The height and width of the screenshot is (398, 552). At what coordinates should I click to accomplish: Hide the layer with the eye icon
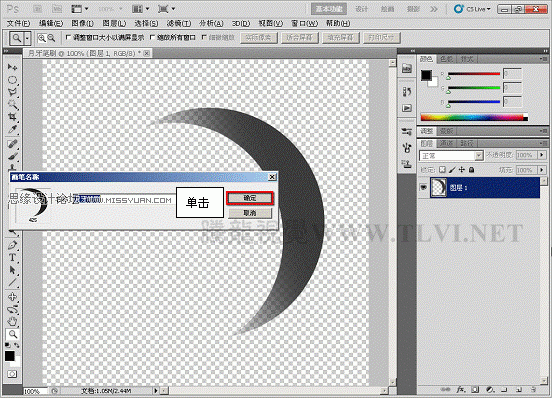(424, 188)
